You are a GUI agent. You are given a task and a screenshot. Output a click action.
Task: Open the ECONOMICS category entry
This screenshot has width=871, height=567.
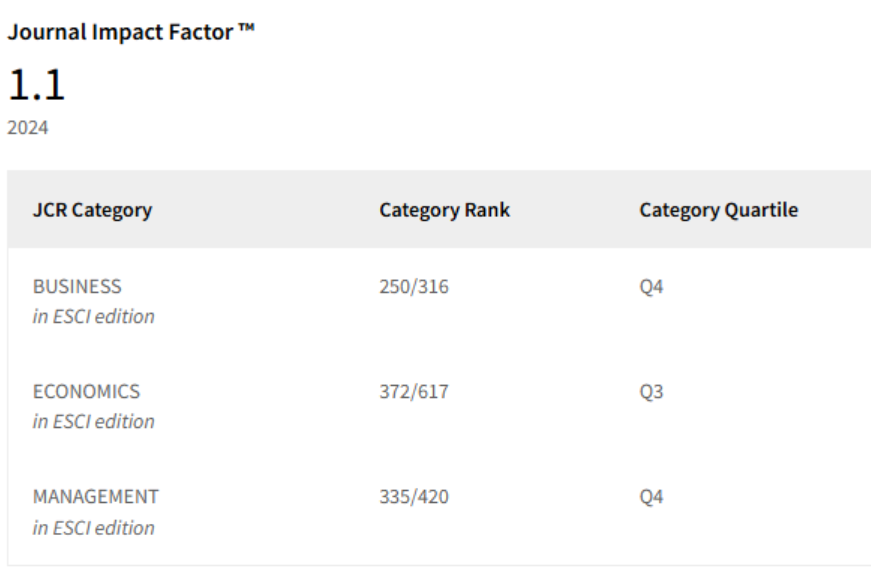pos(87,392)
